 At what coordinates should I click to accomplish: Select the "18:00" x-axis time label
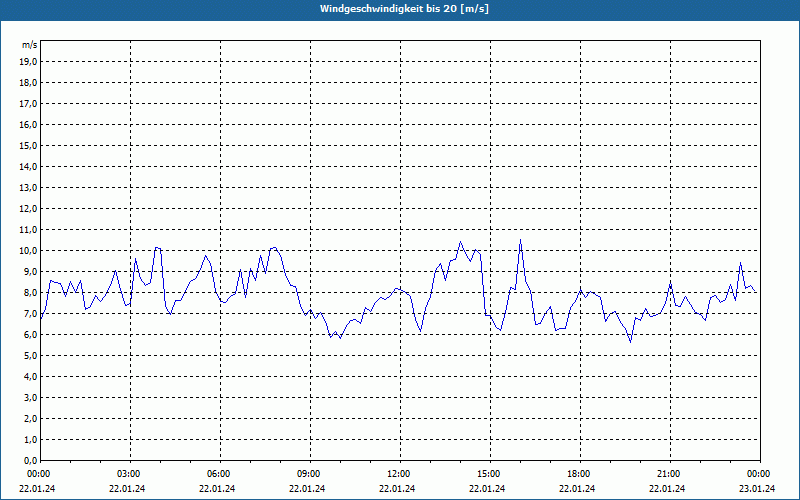pos(580,474)
